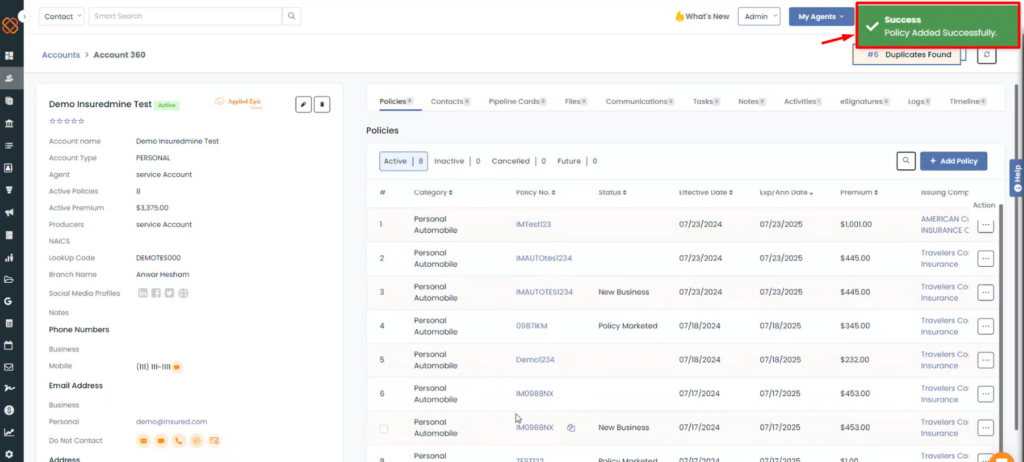Screen dimensions: 1024x462
Task: Open the website globe profile icon
Action: (184, 293)
